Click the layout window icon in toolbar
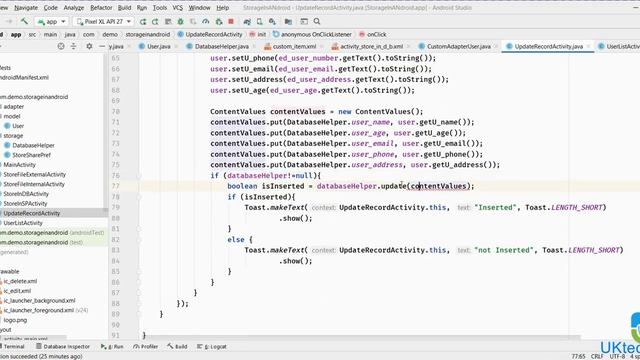This screenshot has width=640, height=360. 304,22
